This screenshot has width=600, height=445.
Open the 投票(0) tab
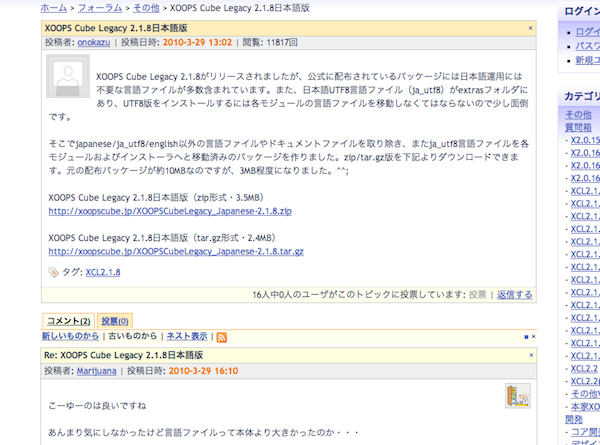[x=115, y=321]
